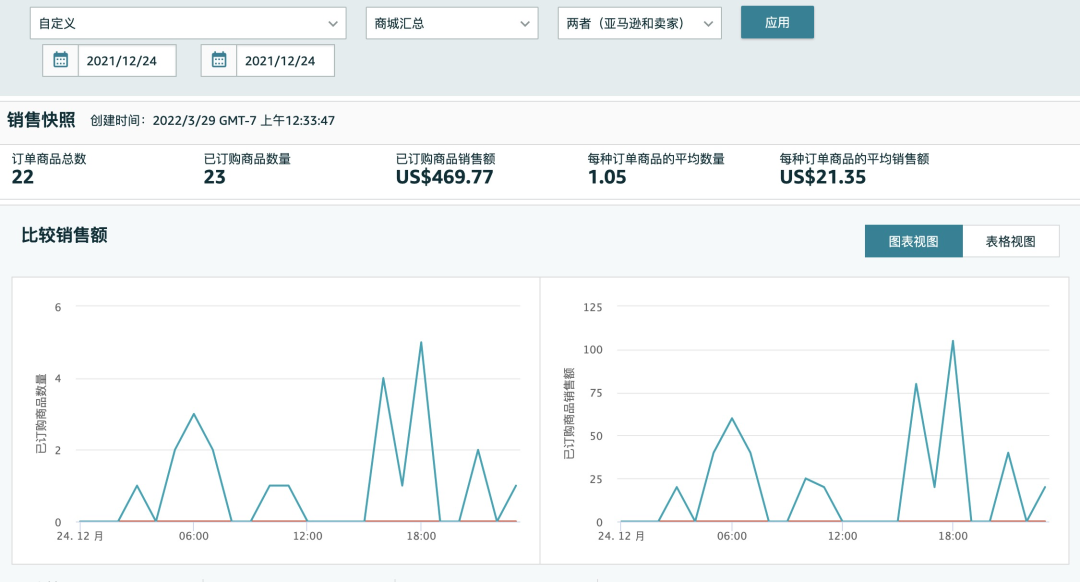Click the total order items value 22
Viewport: 1080px width, 582px height.
(x=23, y=177)
